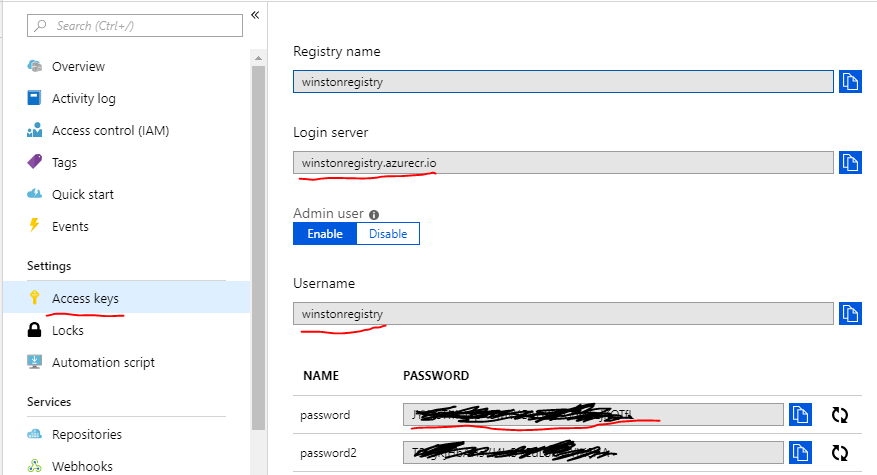Open Locks under Settings
The height and width of the screenshot is (475, 877).
click(x=68, y=330)
